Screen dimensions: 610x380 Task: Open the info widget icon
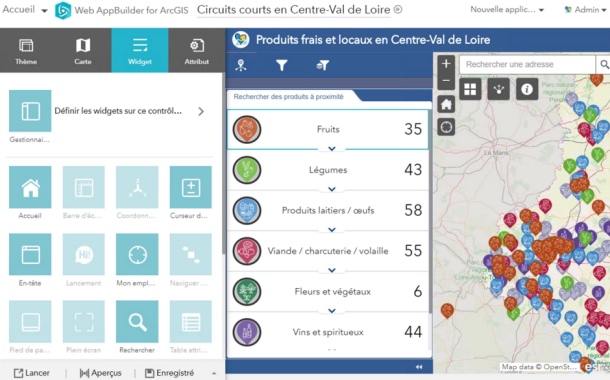pos(527,89)
